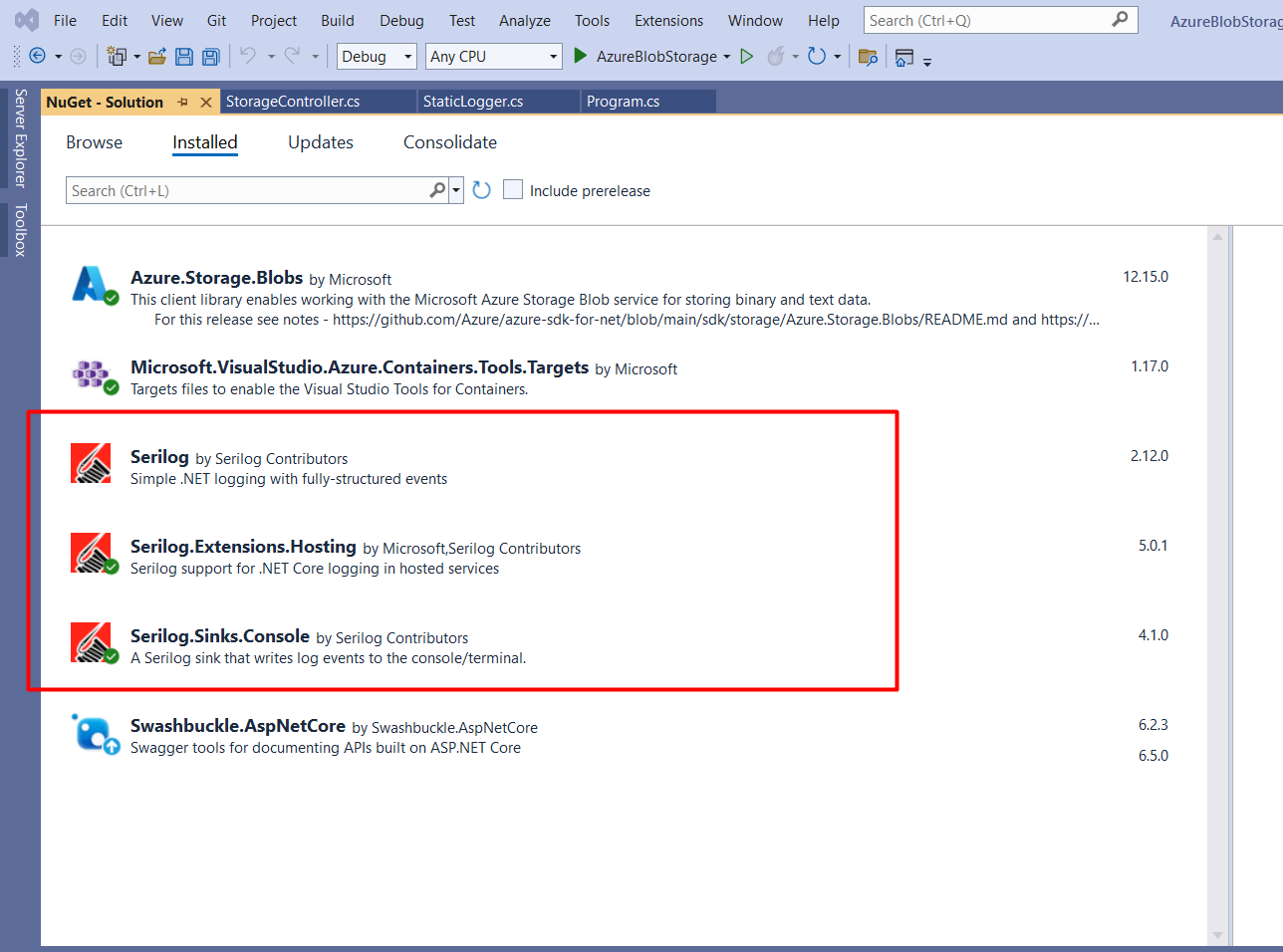1283x952 pixels.
Task: Click the window layout icon in toolbar
Action: 903,57
